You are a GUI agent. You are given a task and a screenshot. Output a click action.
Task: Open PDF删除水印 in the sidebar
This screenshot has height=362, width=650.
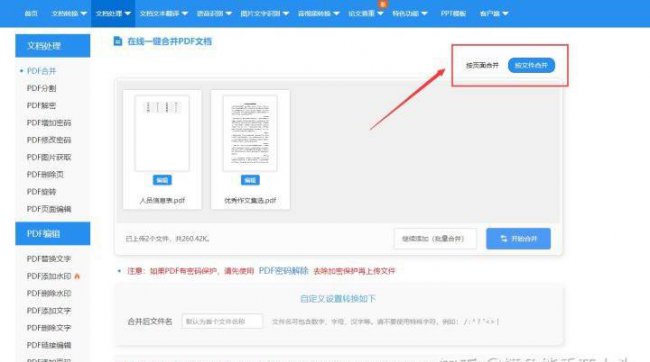coord(49,293)
